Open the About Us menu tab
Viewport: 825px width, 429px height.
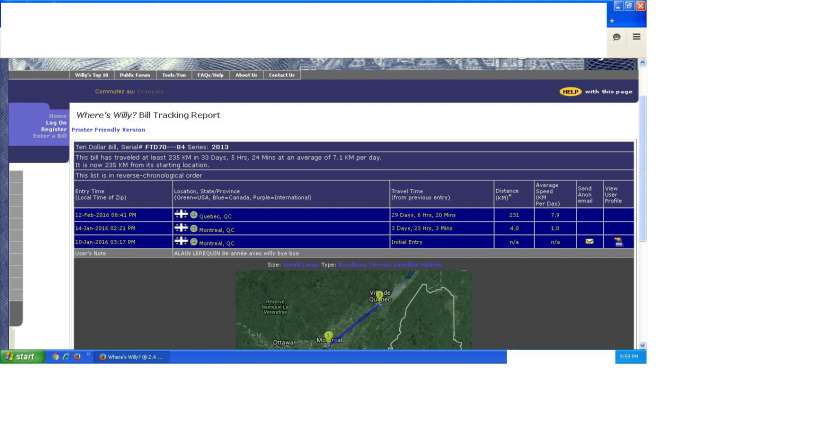[x=246, y=75]
